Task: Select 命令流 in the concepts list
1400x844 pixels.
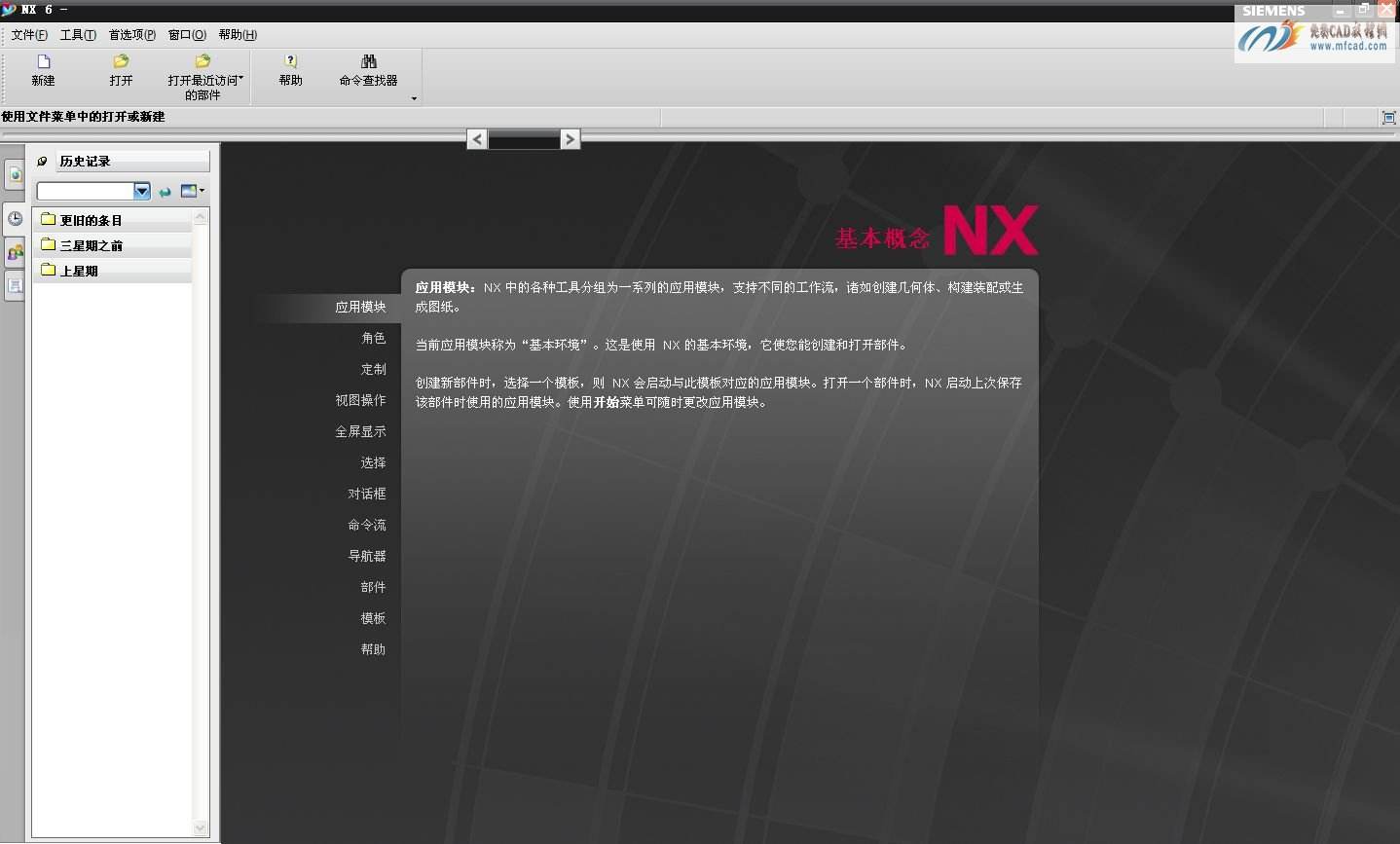Action: [x=367, y=525]
